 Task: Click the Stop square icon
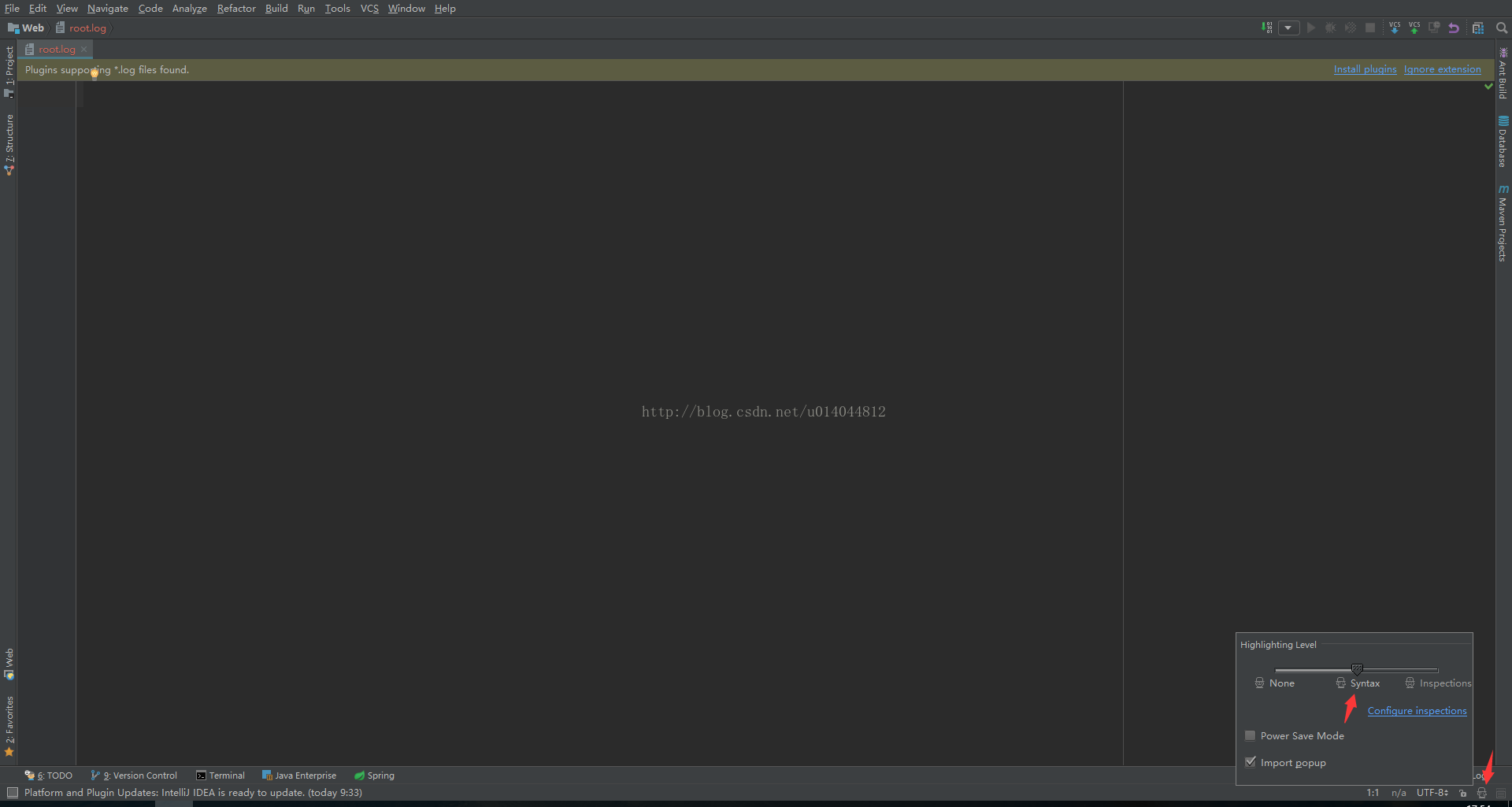(x=1370, y=28)
